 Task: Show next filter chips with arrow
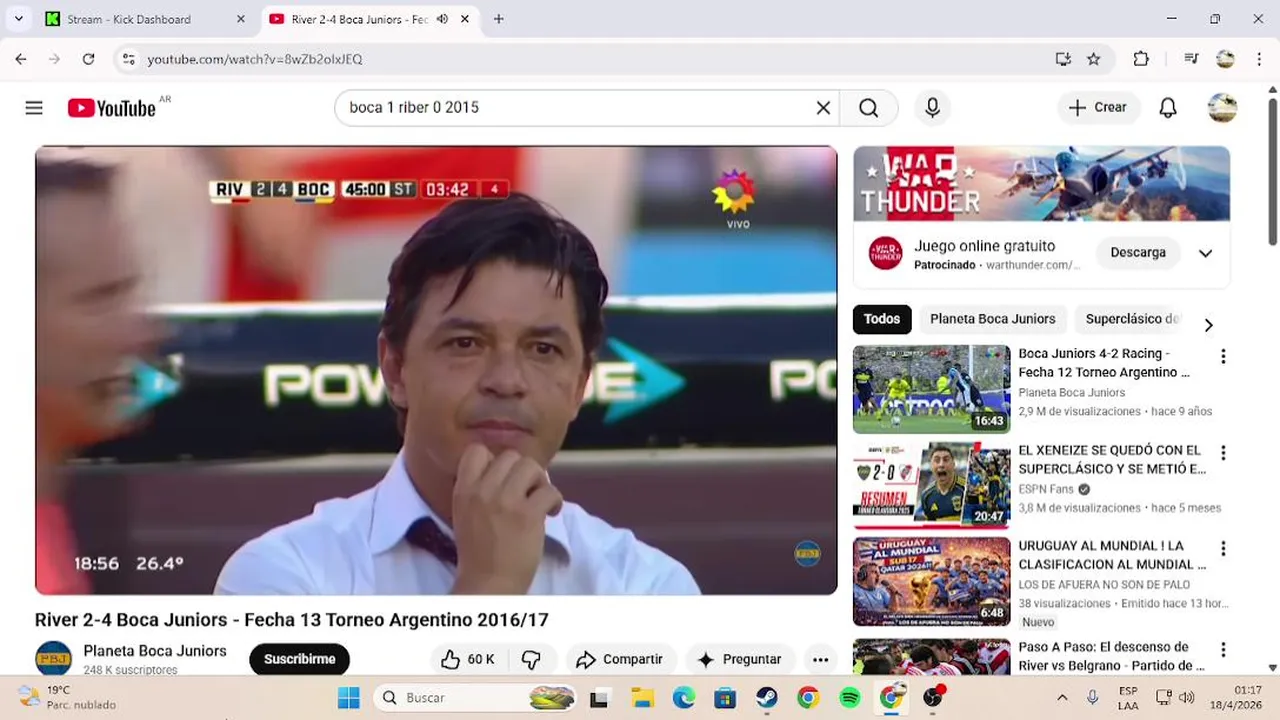1208,325
